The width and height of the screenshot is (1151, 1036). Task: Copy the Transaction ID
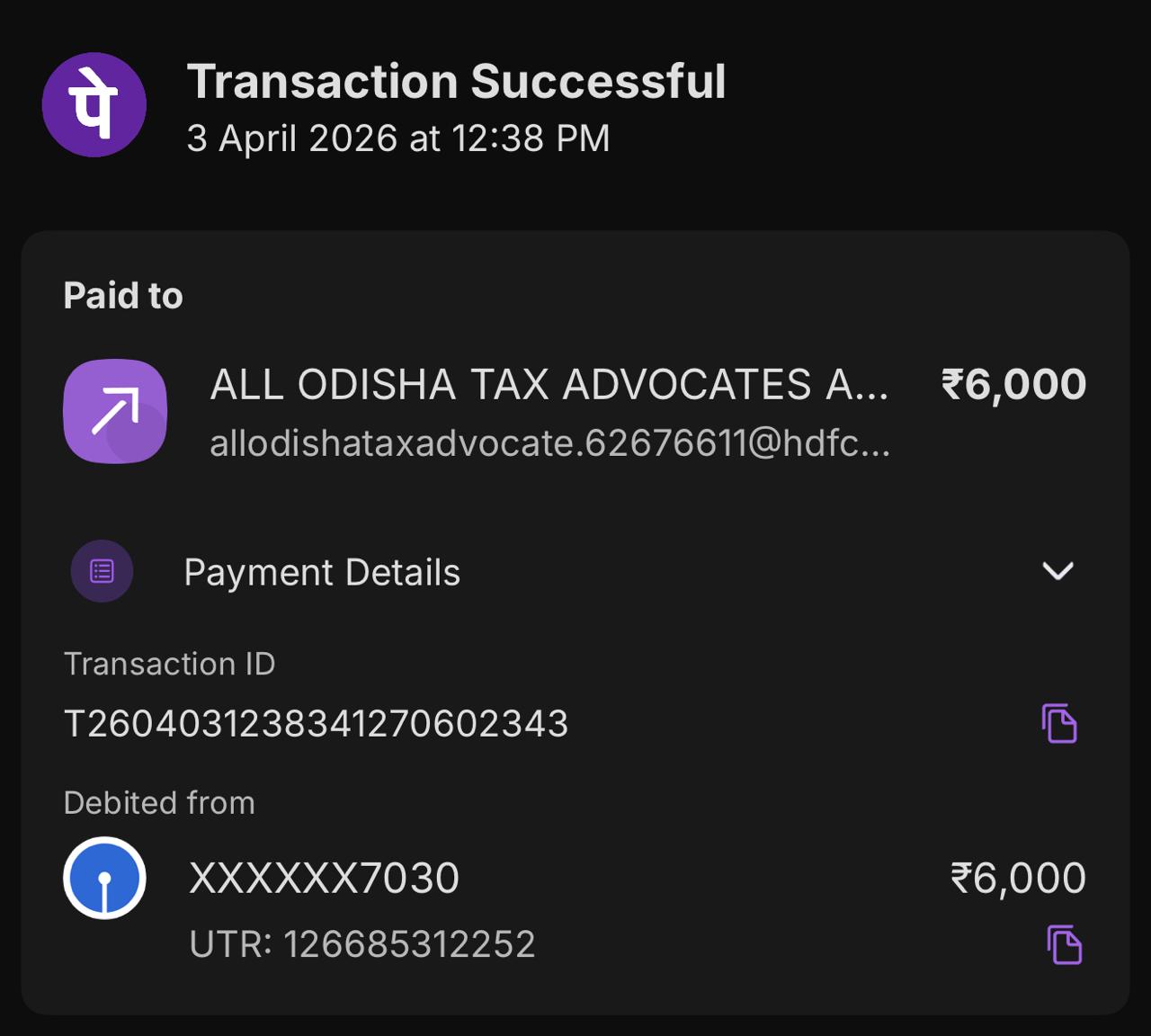click(1059, 723)
